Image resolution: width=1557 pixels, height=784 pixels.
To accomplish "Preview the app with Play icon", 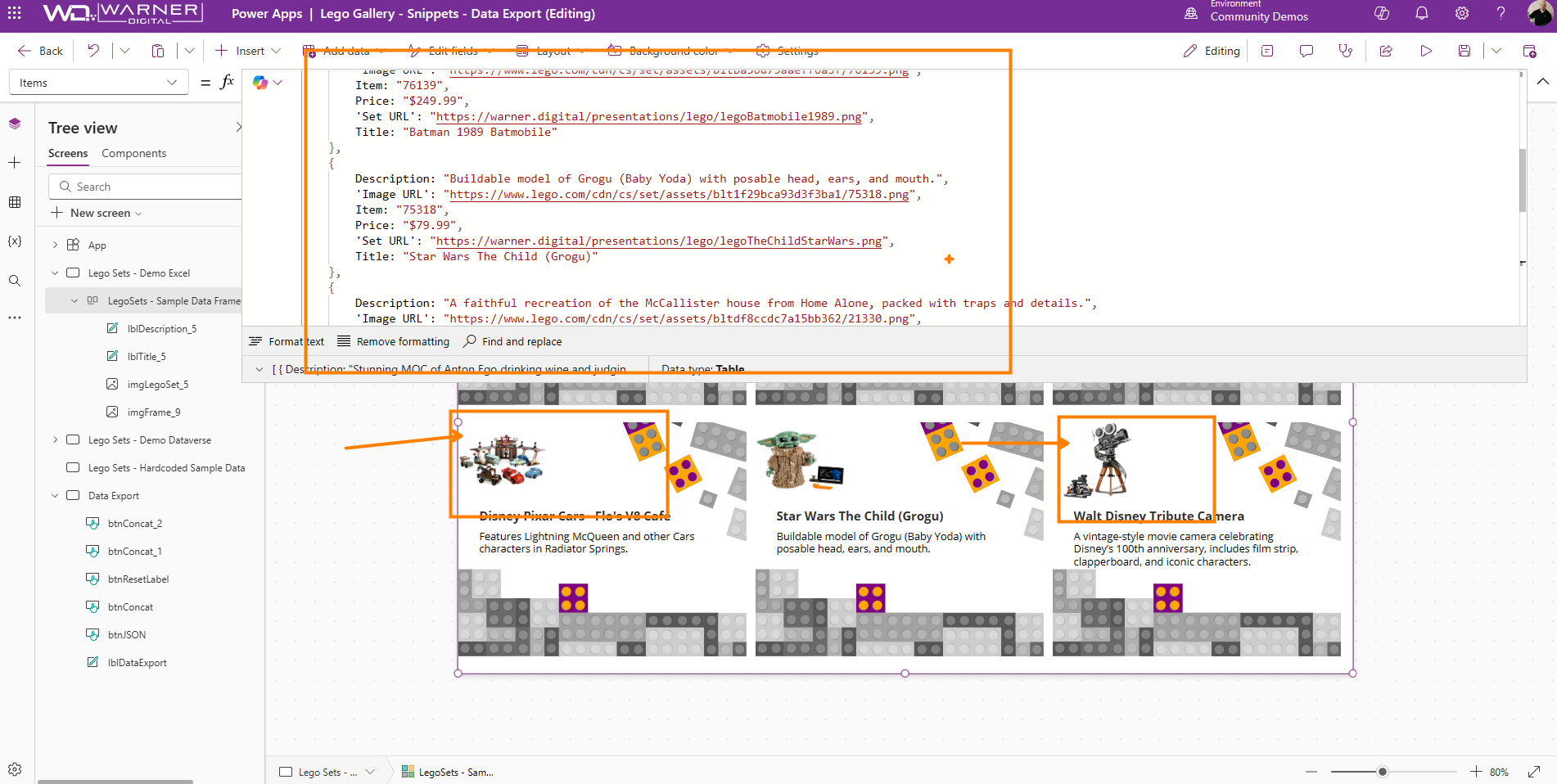I will point(1426,51).
